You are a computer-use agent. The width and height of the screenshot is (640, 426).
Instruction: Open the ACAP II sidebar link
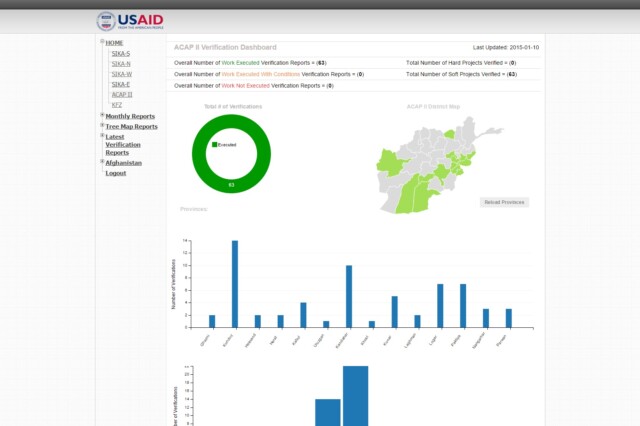[x=121, y=94]
